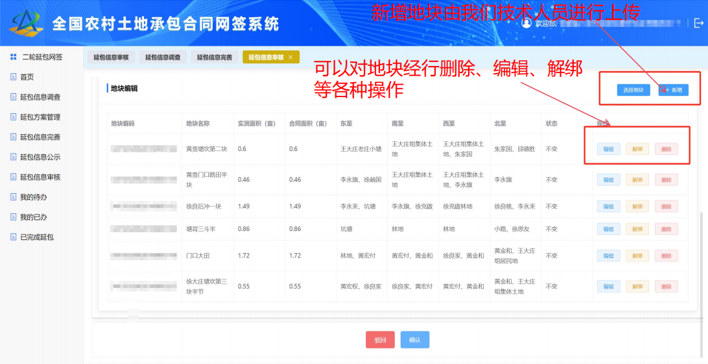This screenshot has height=364, width=708.
Task: Click the blue 新增 button
Action: point(673,90)
